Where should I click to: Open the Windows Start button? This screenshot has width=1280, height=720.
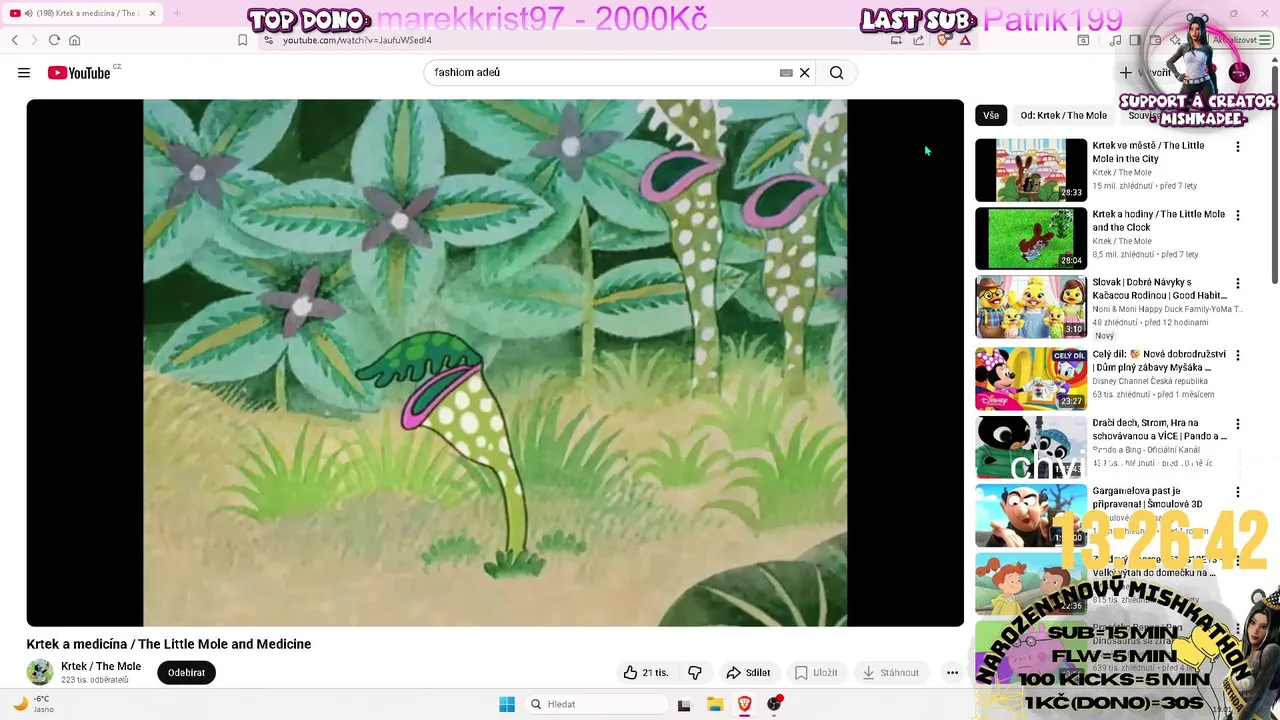pyautogui.click(x=507, y=704)
